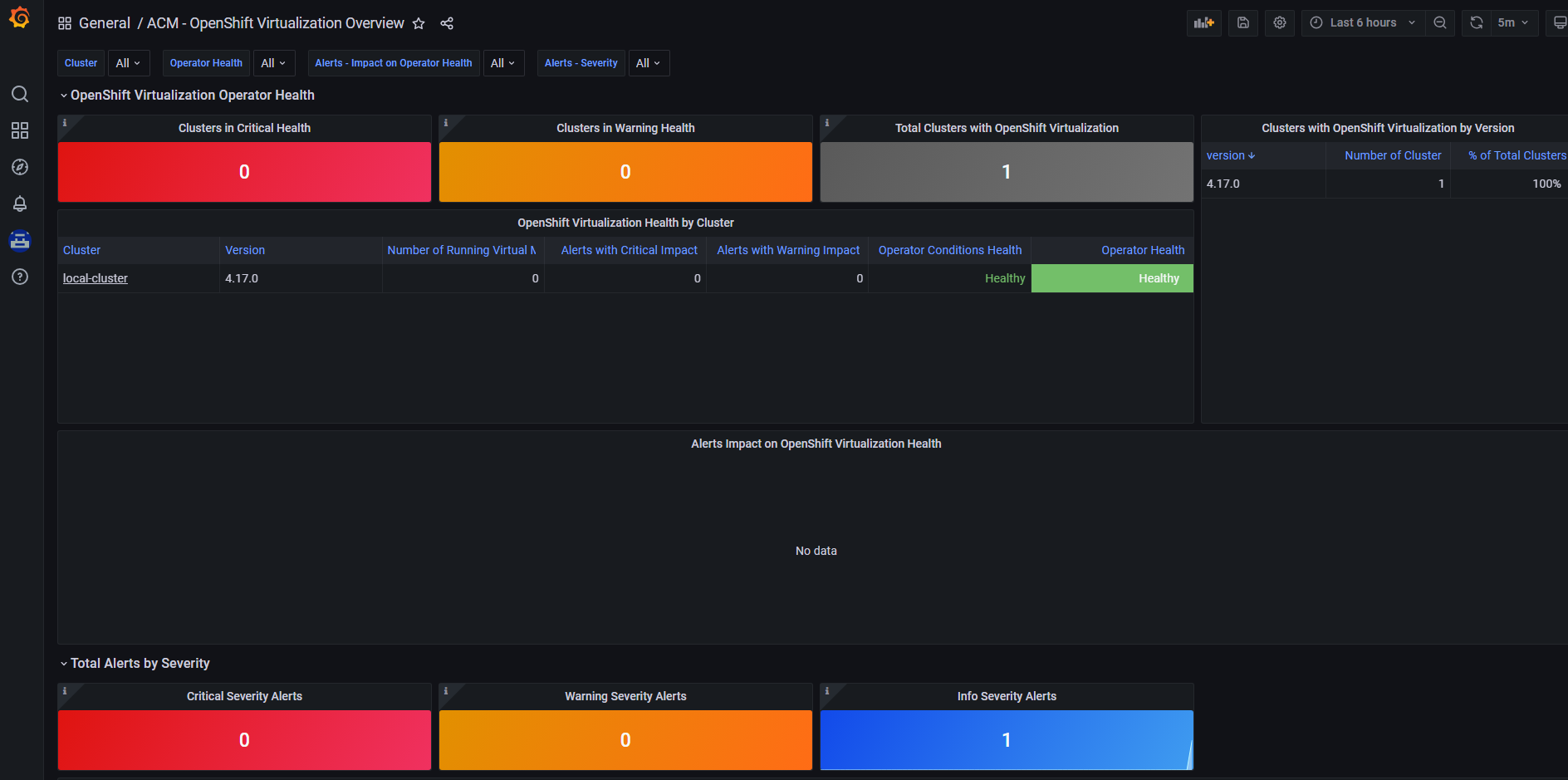The image size is (1568, 780).
Task: Open the search icon in sidebar
Action: (x=20, y=94)
